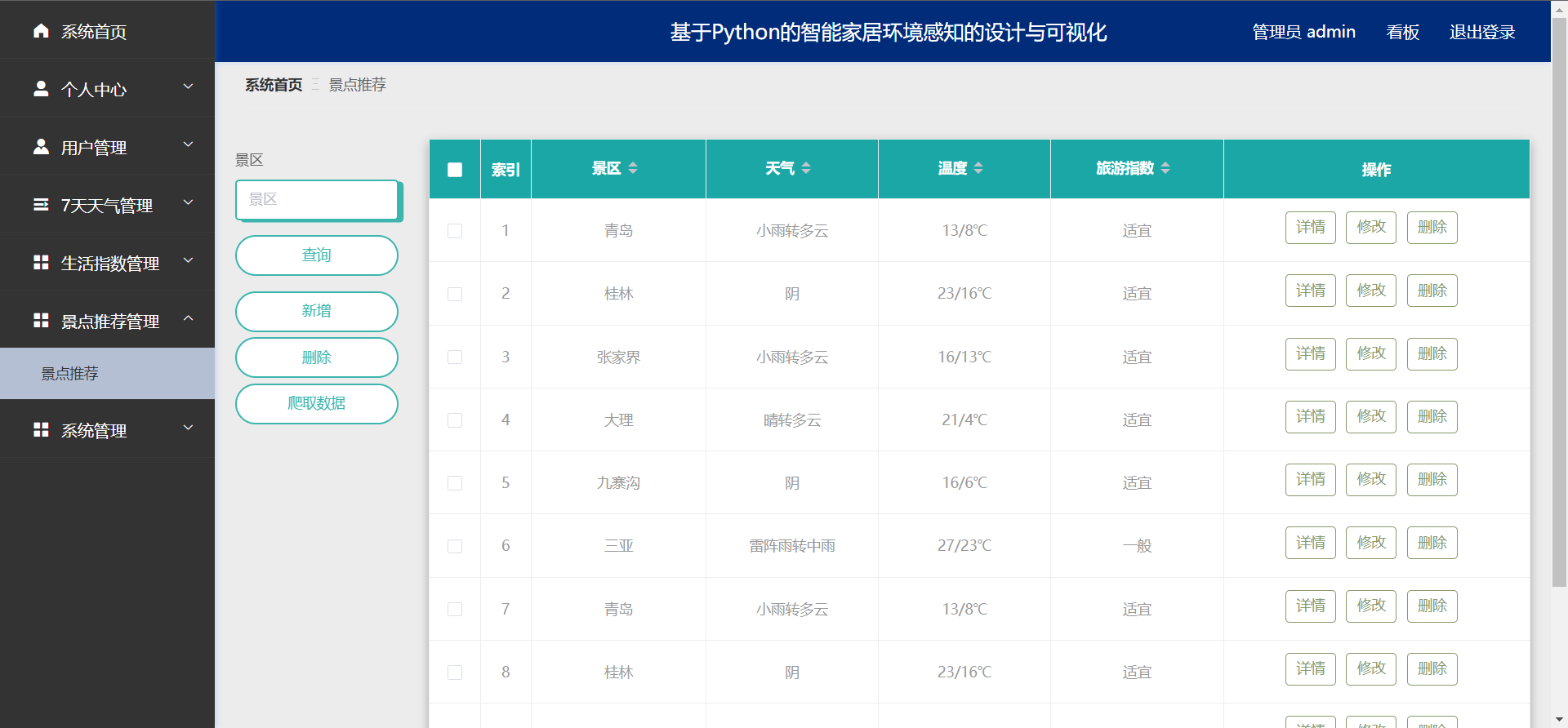1568x728 pixels.
Task: Click the 晴转多云 weather cell
Action: coord(792,420)
